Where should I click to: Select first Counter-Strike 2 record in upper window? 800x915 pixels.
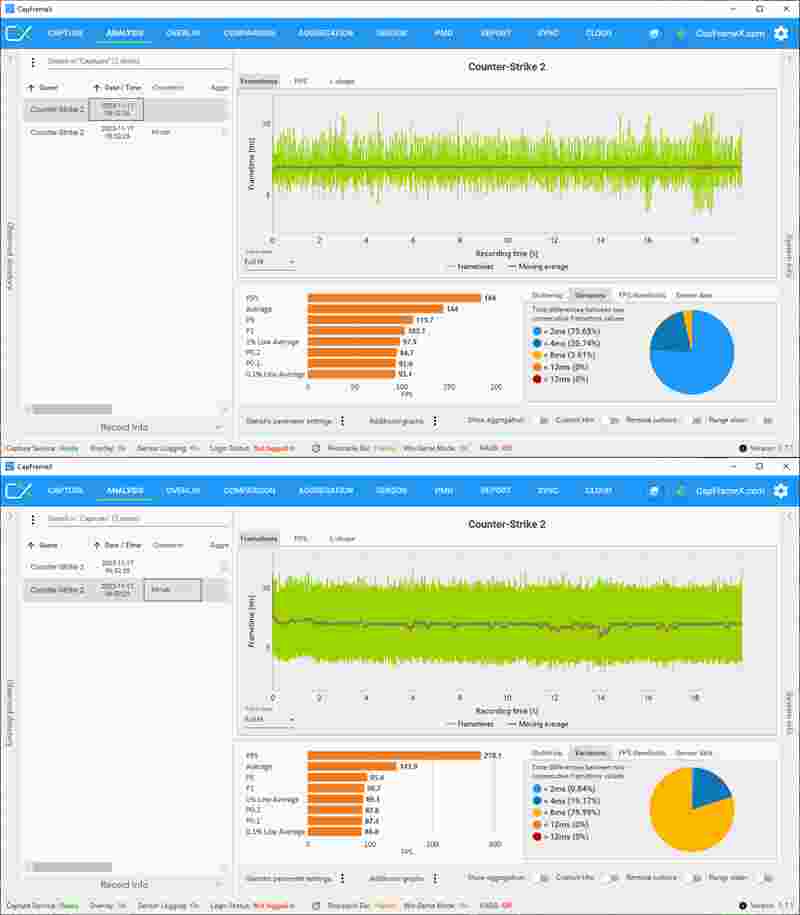pos(124,110)
